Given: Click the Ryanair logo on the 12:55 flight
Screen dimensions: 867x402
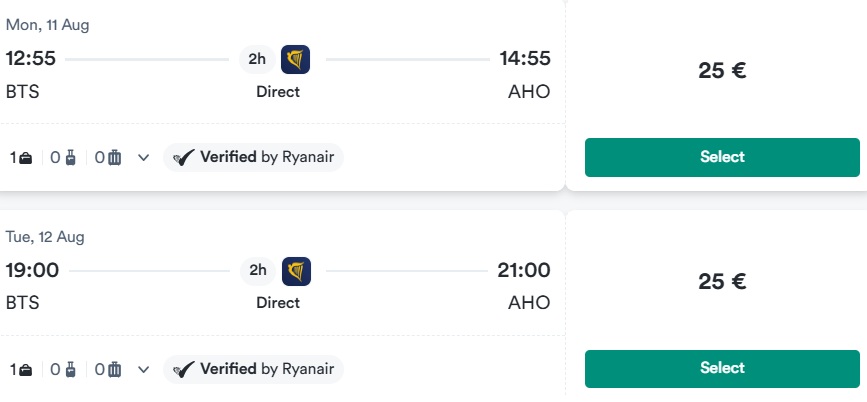Looking at the screenshot, I should [x=295, y=59].
